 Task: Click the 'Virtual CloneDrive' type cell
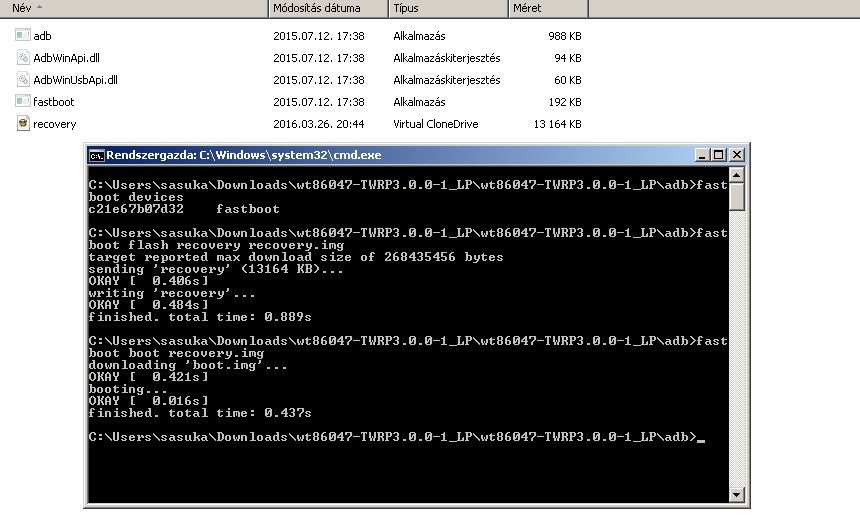(435, 124)
